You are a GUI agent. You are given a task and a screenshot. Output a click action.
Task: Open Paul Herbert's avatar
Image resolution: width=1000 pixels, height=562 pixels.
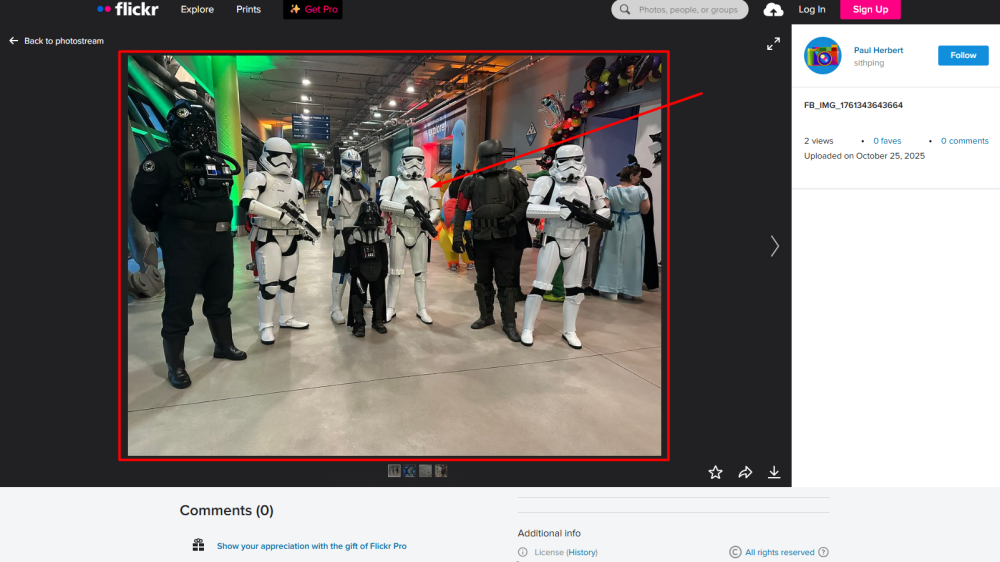822,55
